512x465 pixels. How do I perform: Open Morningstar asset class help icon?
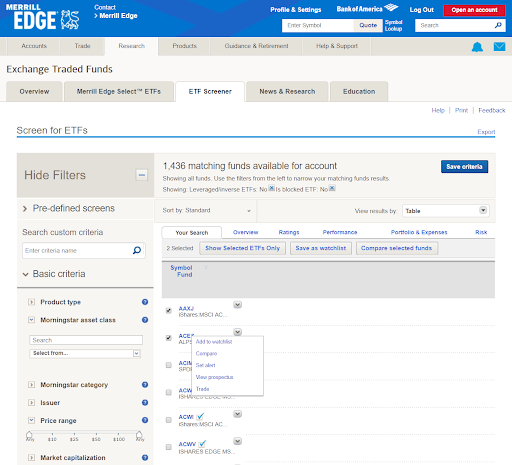tap(145, 320)
